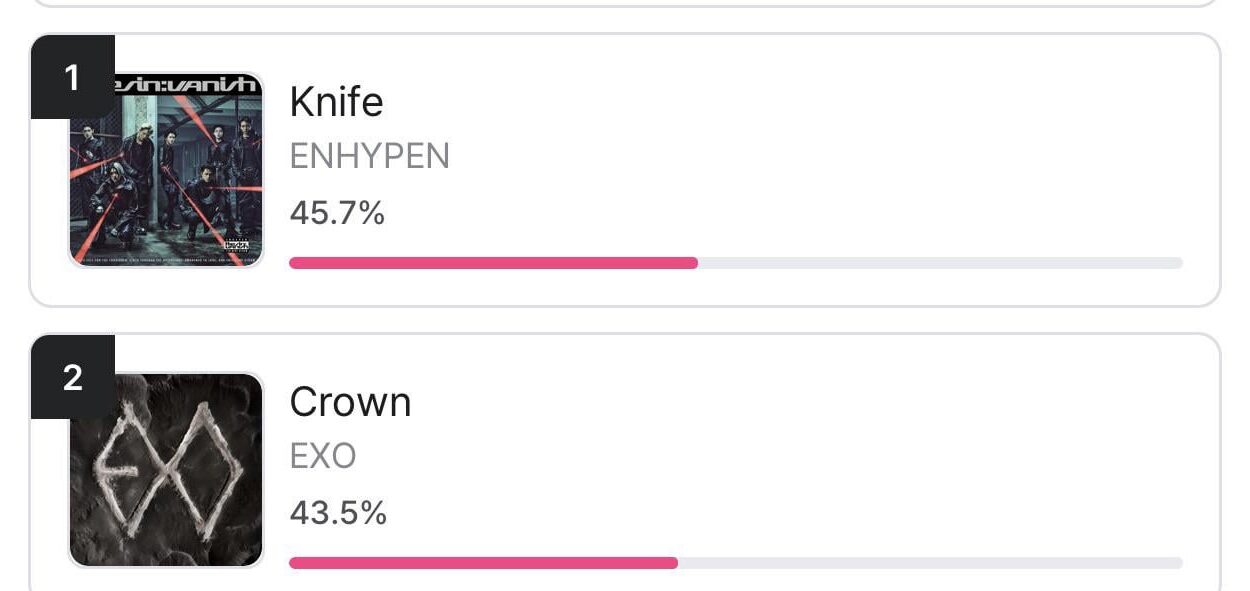Click the EXO artist name
This screenshot has height=591, width=1250.
click(322, 456)
